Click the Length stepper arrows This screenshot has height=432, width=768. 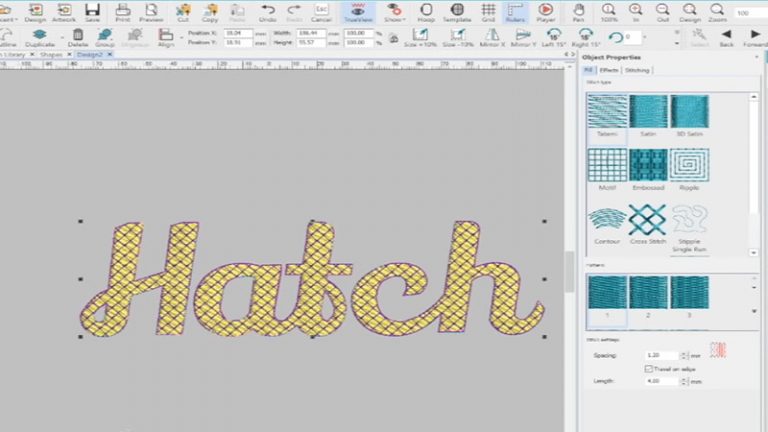[684, 381]
